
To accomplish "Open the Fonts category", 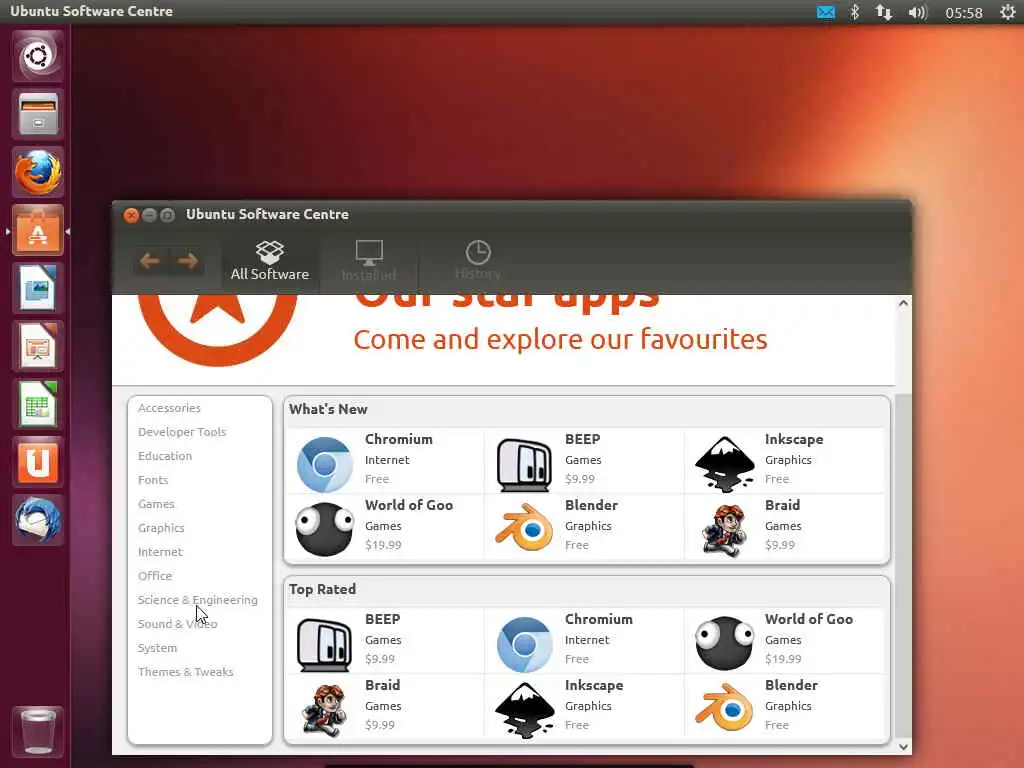I will (x=153, y=480).
